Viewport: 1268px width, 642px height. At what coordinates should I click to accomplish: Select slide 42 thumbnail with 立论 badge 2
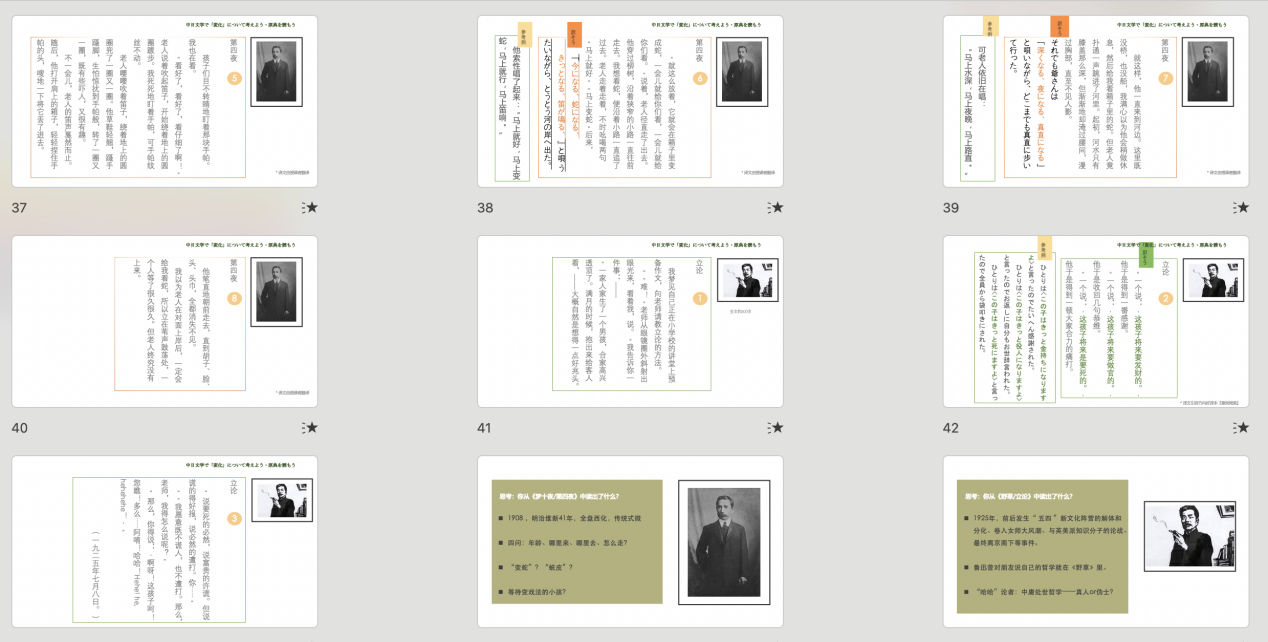point(1096,321)
